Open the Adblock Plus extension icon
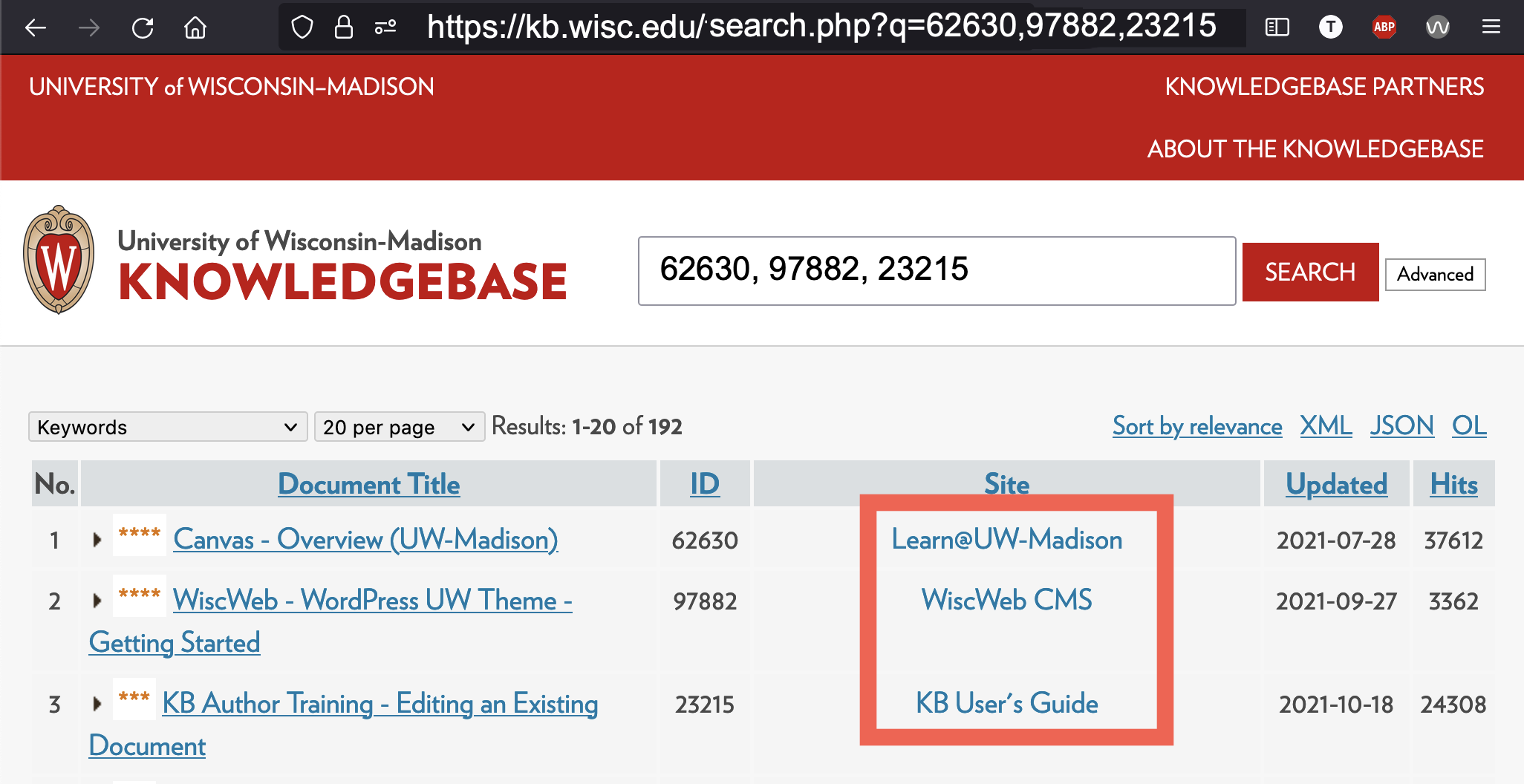Viewport: 1524px width, 784px height. (1384, 27)
